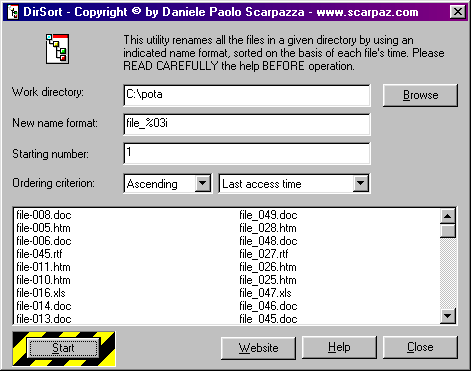Select file-006.doc in the list
Image resolution: width=471 pixels, height=371 pixels.
pyautogui.click(x=44, y=241)
